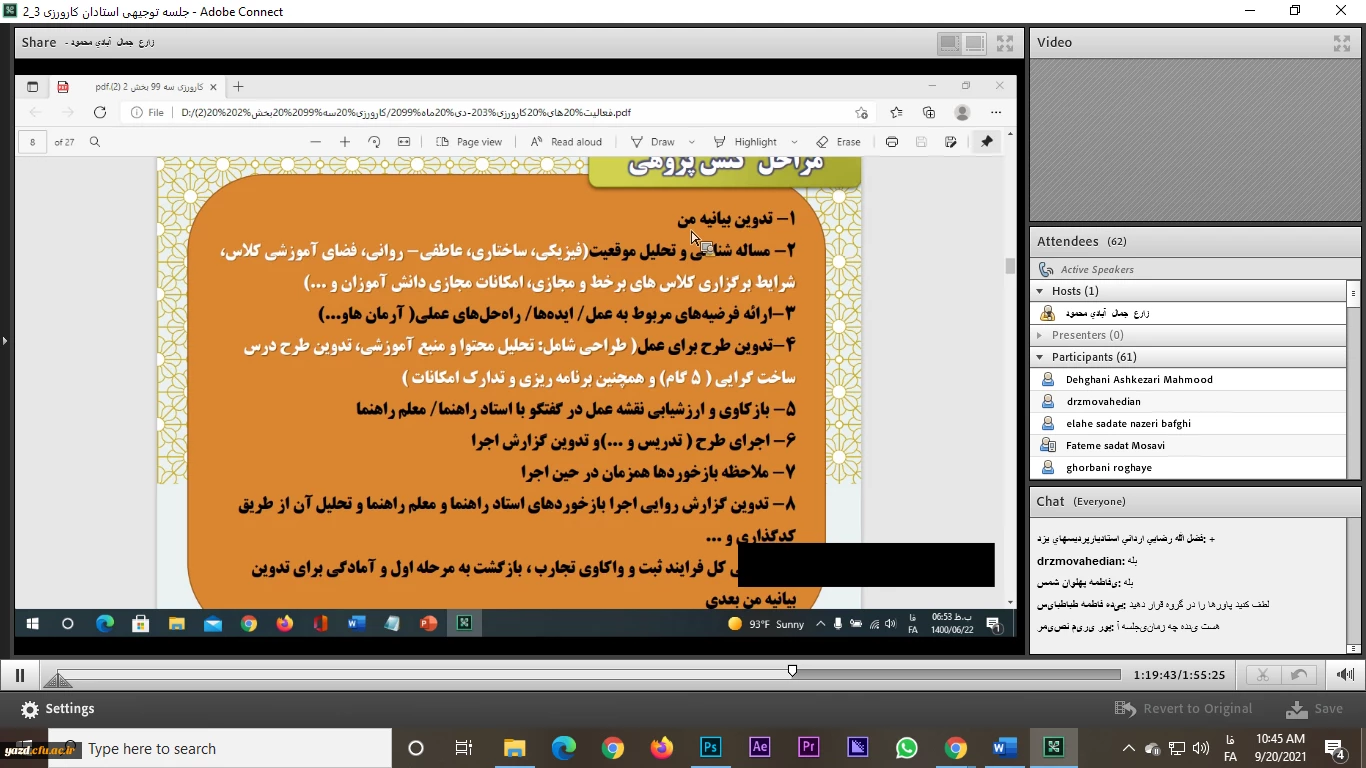1366x768 pixels.
Task: Open WhatsApp from the taskbar
Action: tap(907, 747)
